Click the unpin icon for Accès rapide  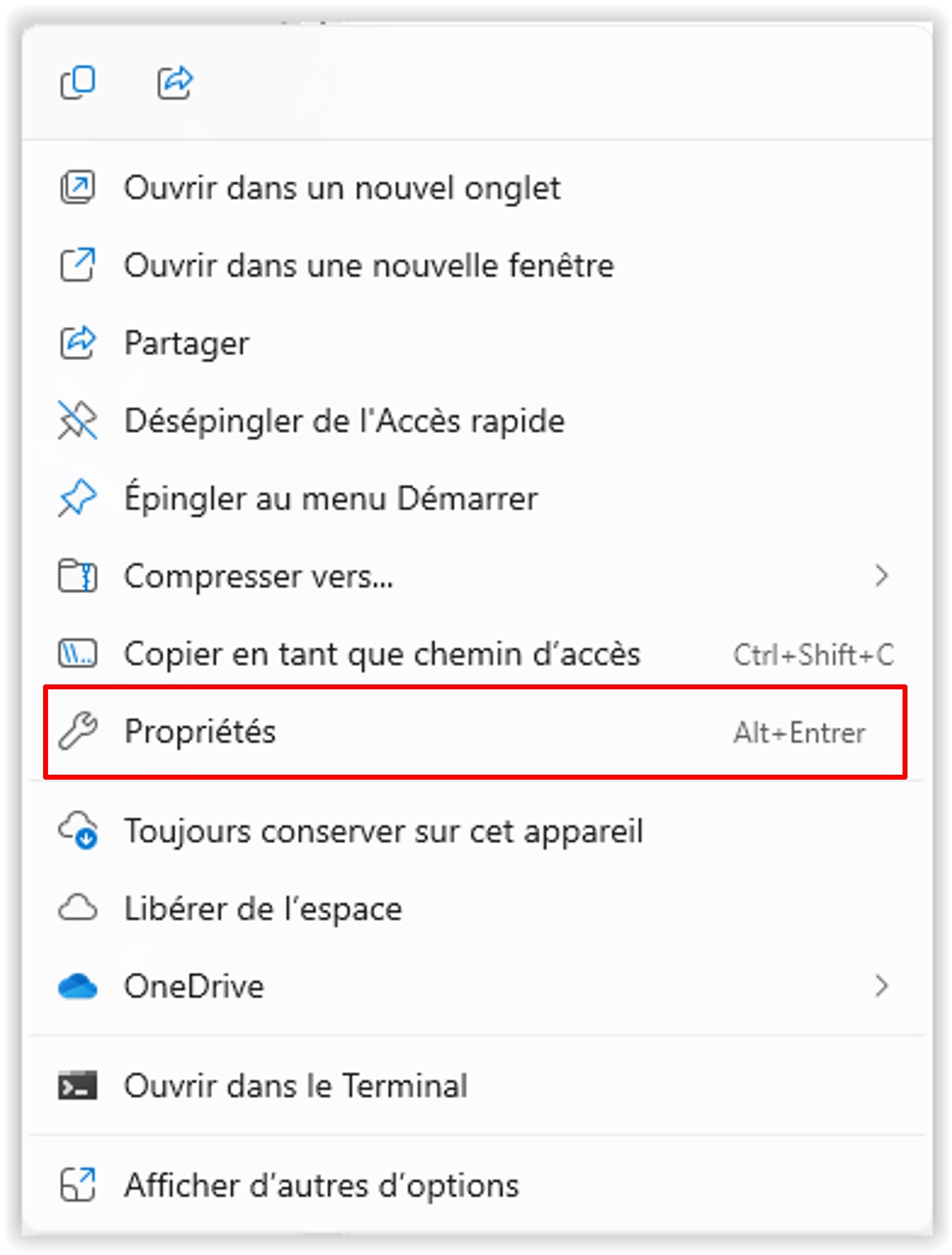coord(78,421)
